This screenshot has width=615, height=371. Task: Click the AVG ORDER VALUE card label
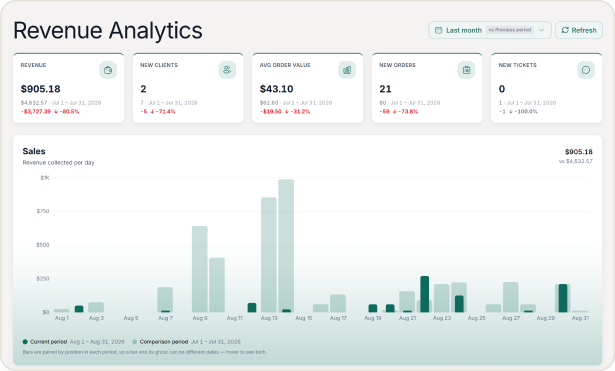point(285,65)
